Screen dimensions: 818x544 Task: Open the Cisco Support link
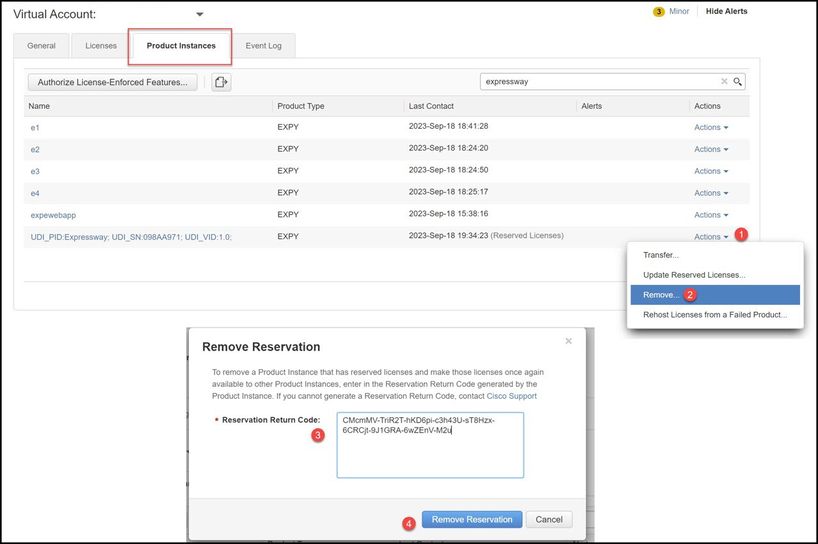(511, 396)
